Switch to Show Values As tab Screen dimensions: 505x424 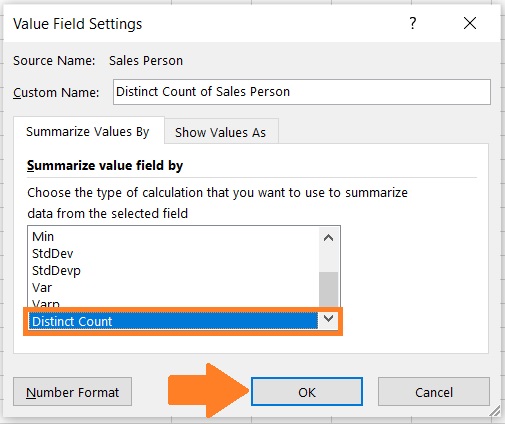(x=221, y=132)
